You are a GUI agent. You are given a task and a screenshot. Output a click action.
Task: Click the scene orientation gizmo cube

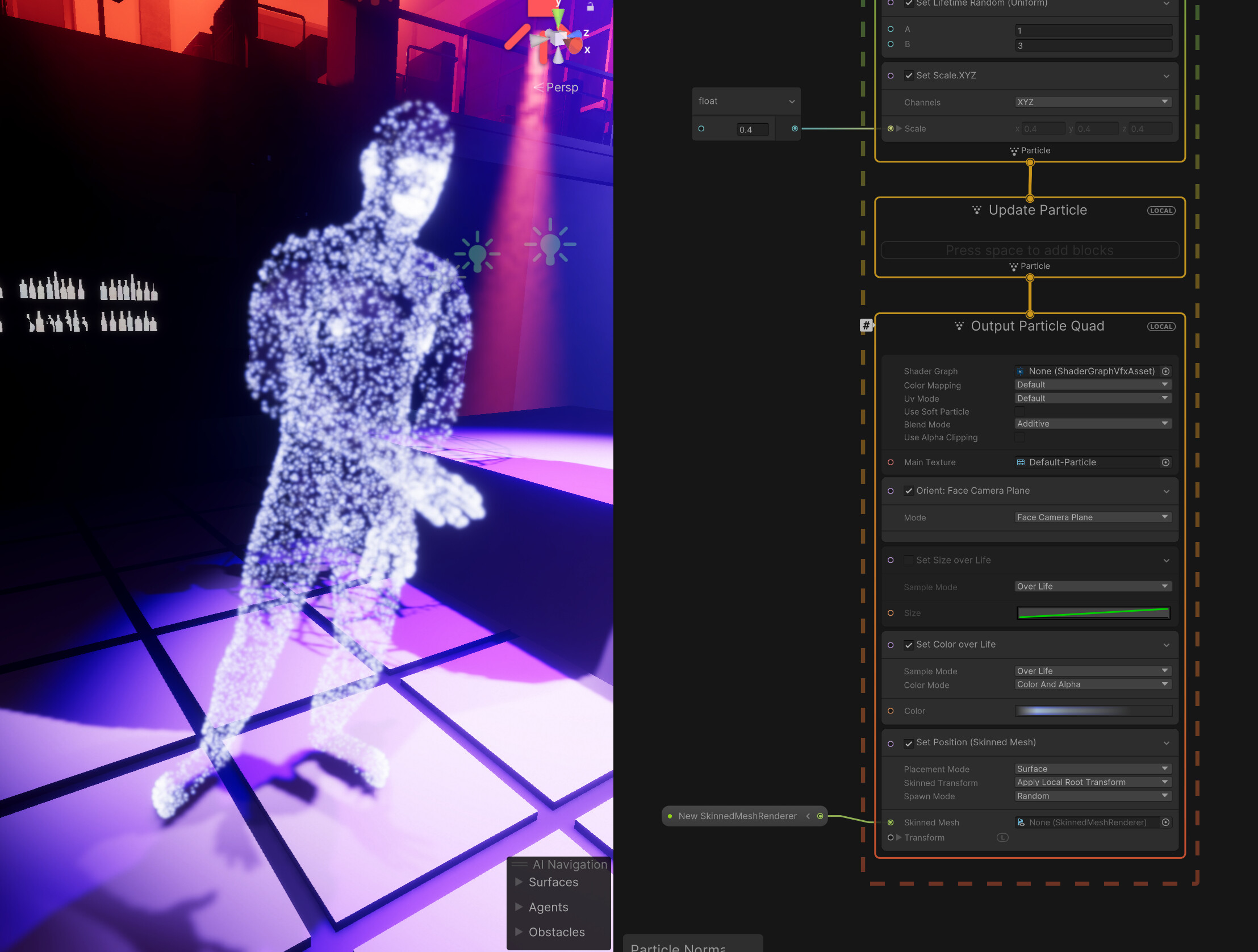559,39
